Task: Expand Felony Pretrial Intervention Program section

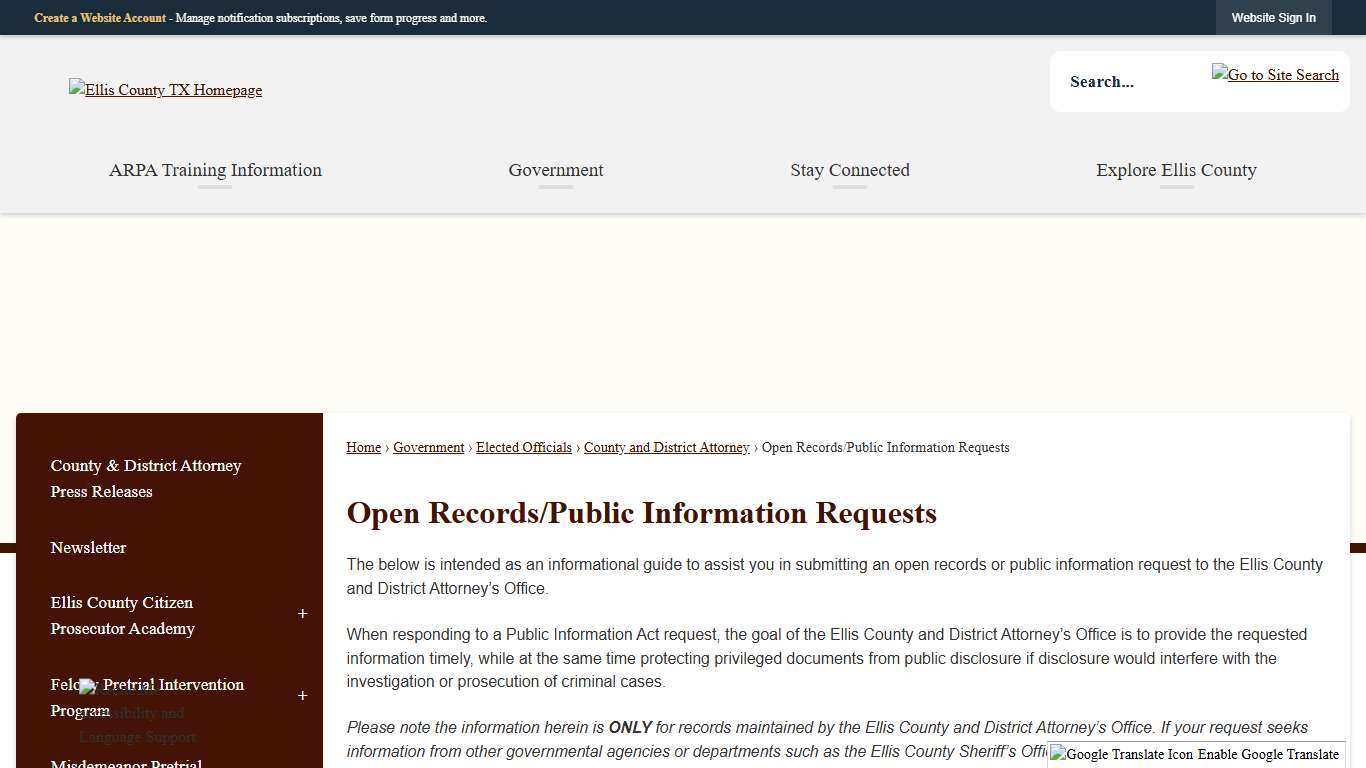Action: pyautogui.click(x=302, y=695)
